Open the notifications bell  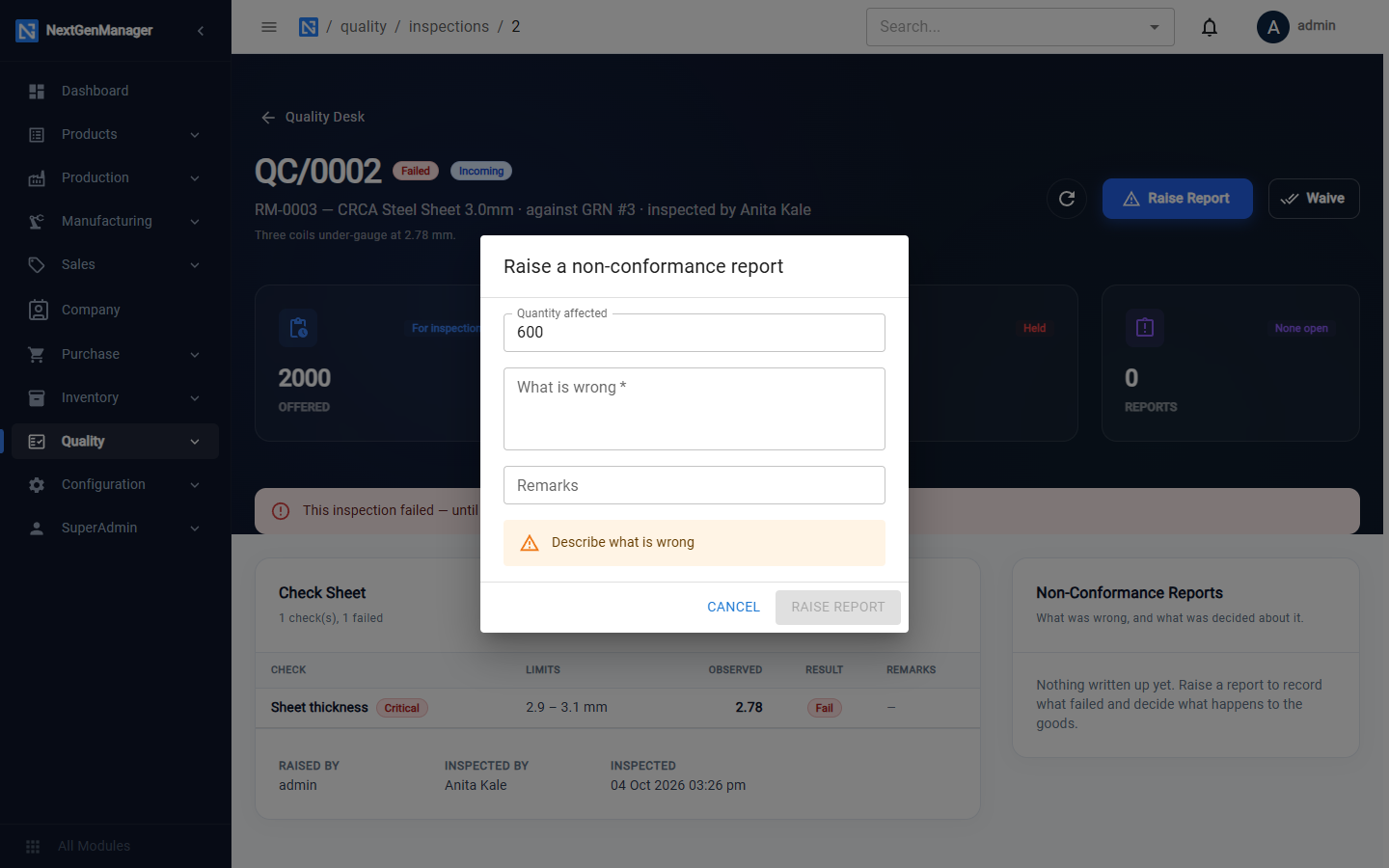[1210, 27]
